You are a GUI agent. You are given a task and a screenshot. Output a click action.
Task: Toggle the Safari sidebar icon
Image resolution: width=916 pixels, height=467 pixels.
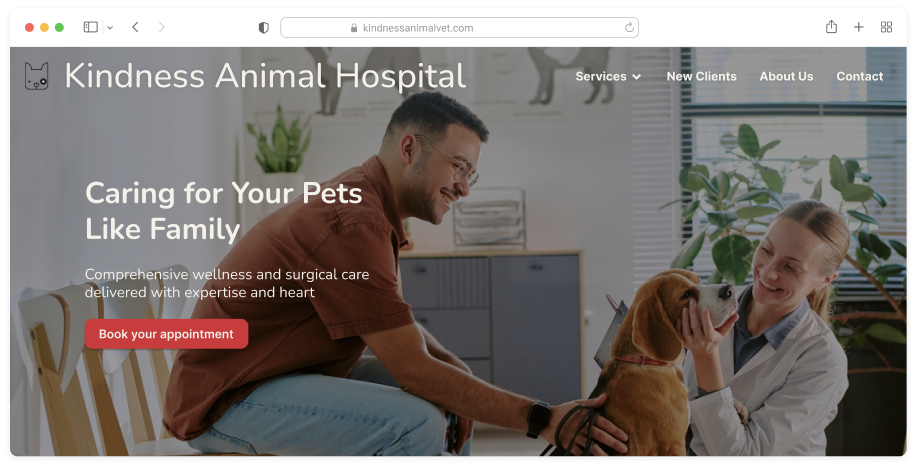pos(91,27)
